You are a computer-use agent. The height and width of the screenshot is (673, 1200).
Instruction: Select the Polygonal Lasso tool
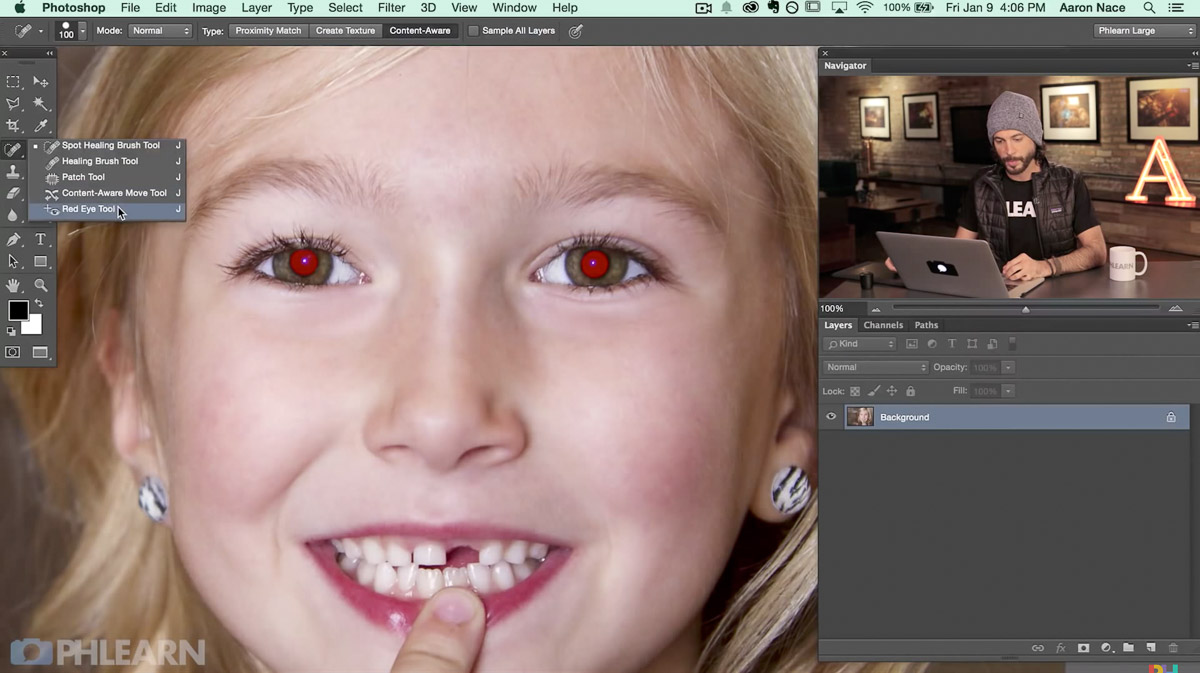[x=13, y=104]
